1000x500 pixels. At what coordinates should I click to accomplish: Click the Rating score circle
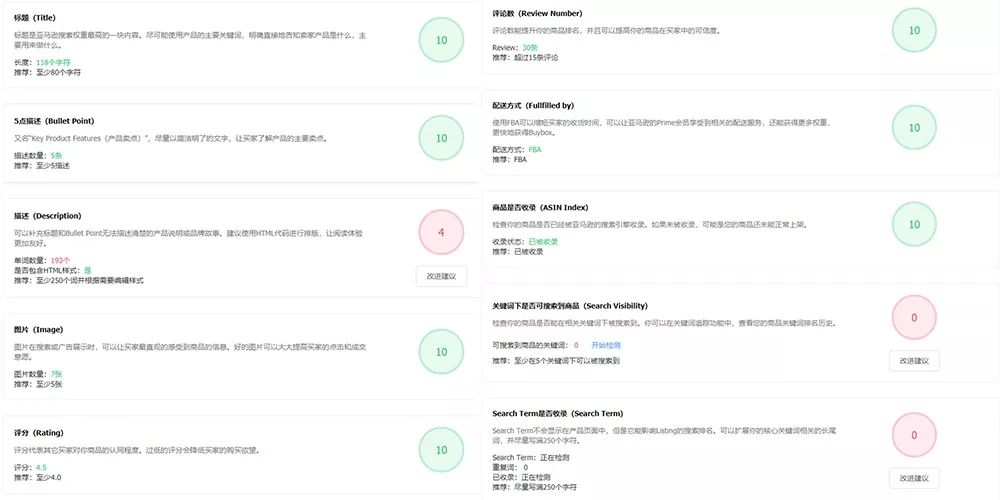441,450
